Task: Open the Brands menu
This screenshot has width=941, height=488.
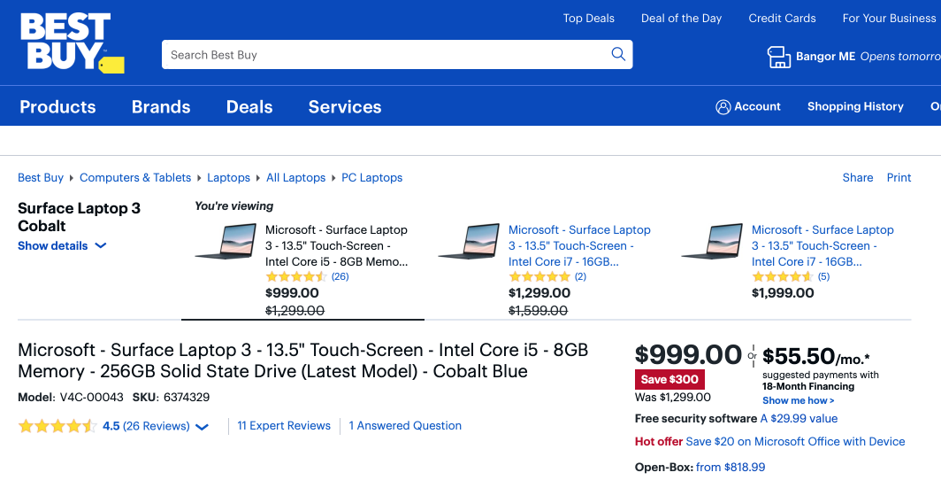Action: coord(160,107)
